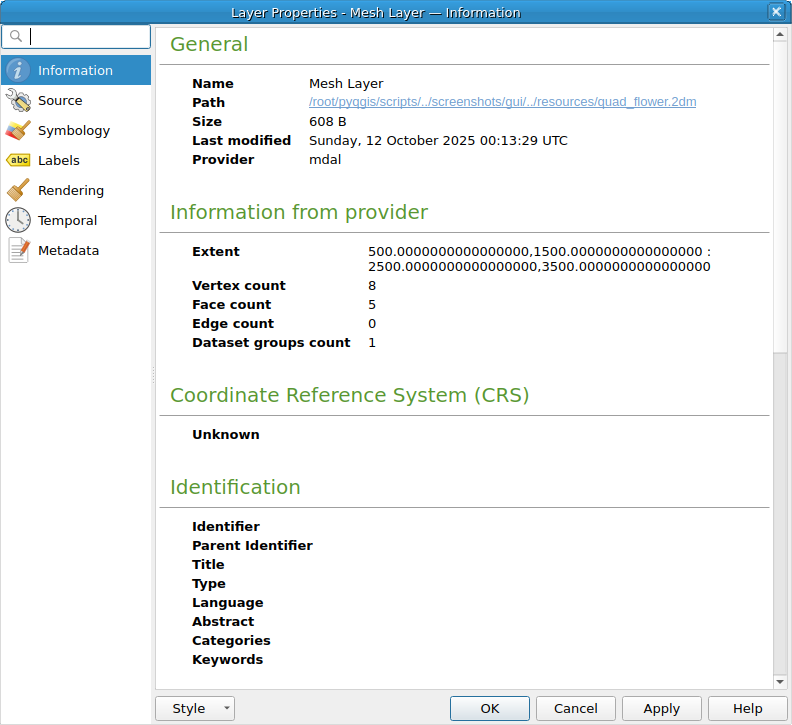Switch to the Symbology tab label

pos(74,130)
